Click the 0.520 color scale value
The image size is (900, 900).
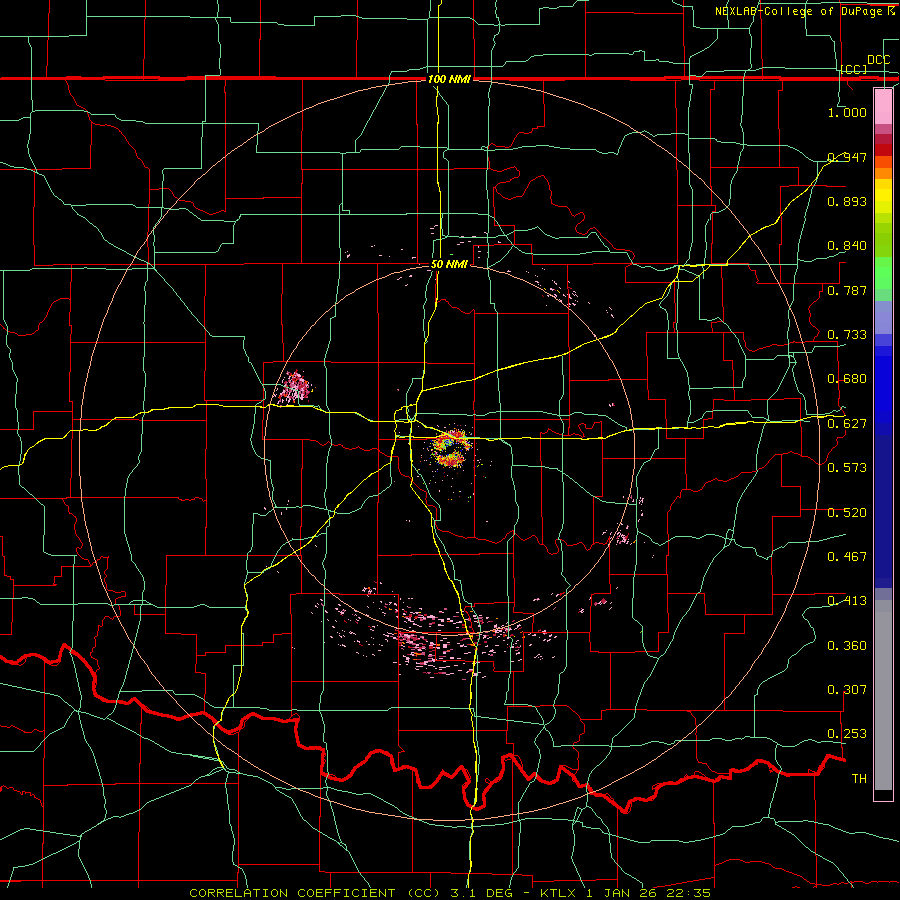point(847,513)
